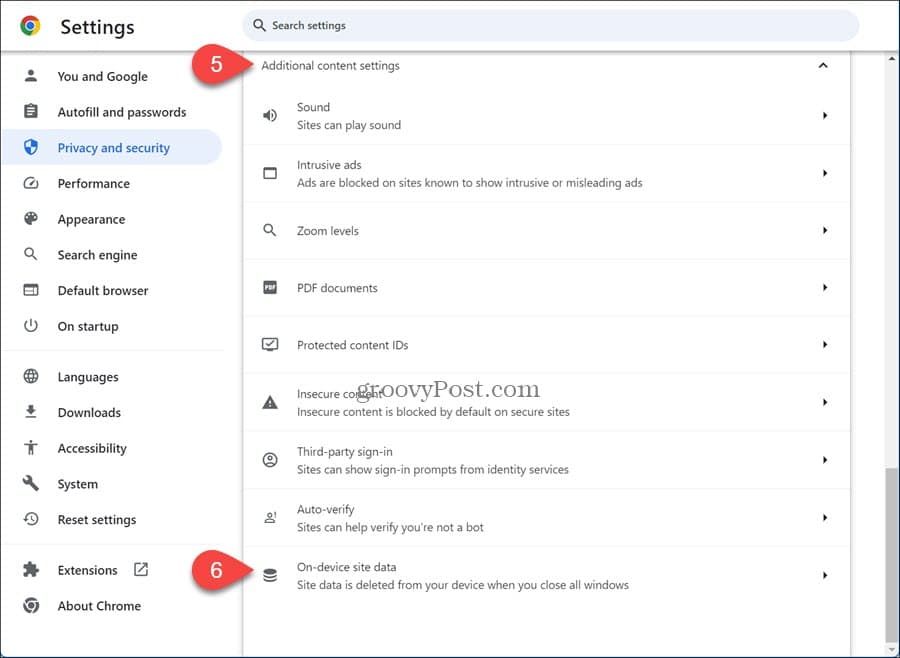Click the puzzle piece icon for Extensions
900x658 pixels.
click(x=31, y=570)
